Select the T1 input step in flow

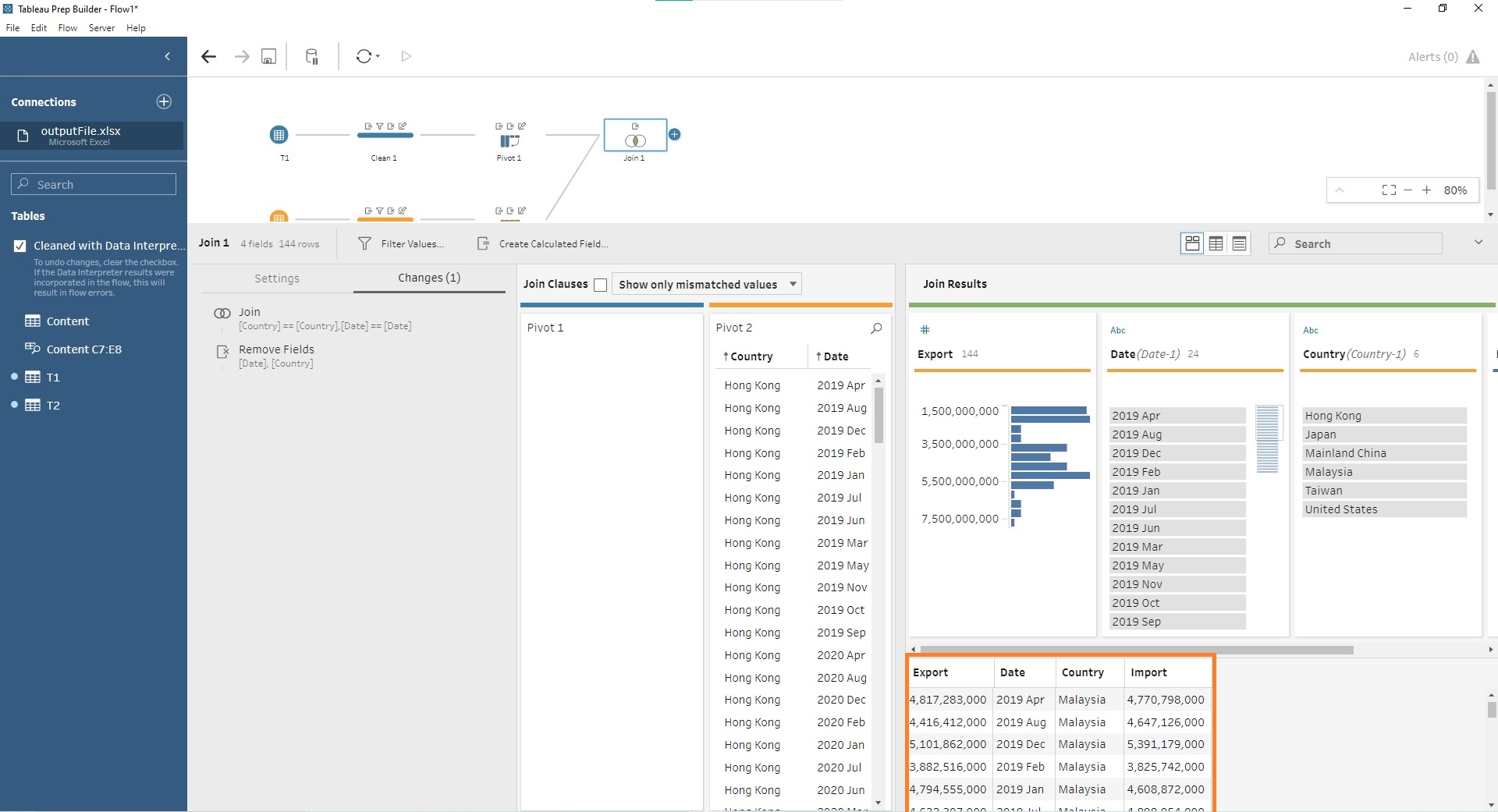coord(279,135)
